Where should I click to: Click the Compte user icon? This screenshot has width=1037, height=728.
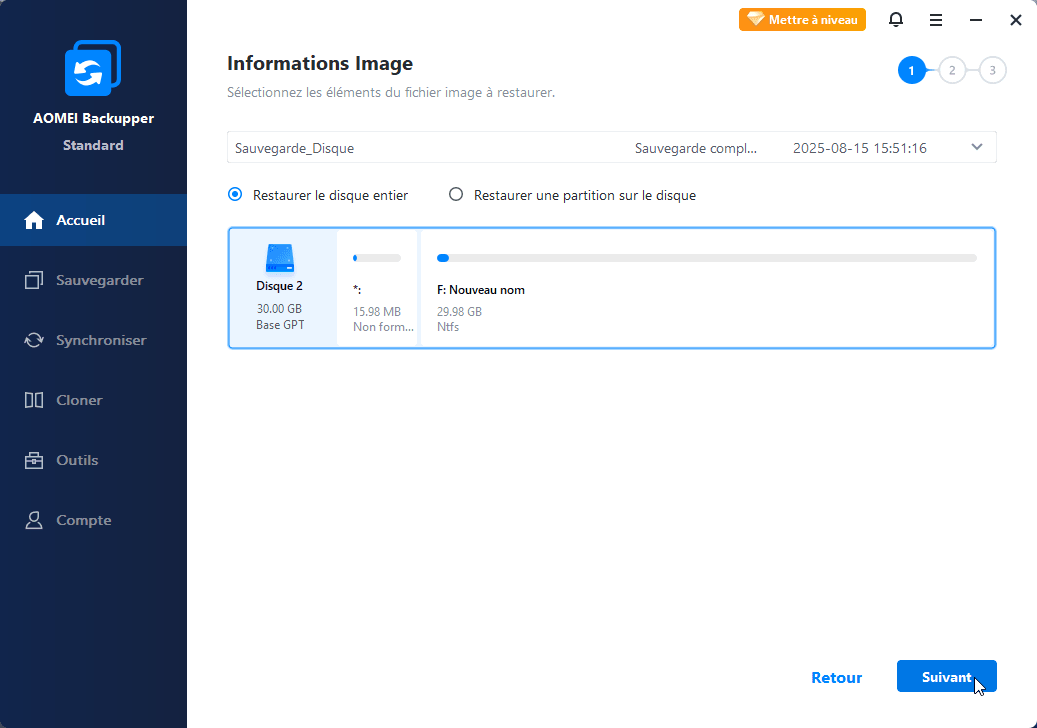pyautogui.click(x=34, y=520)
